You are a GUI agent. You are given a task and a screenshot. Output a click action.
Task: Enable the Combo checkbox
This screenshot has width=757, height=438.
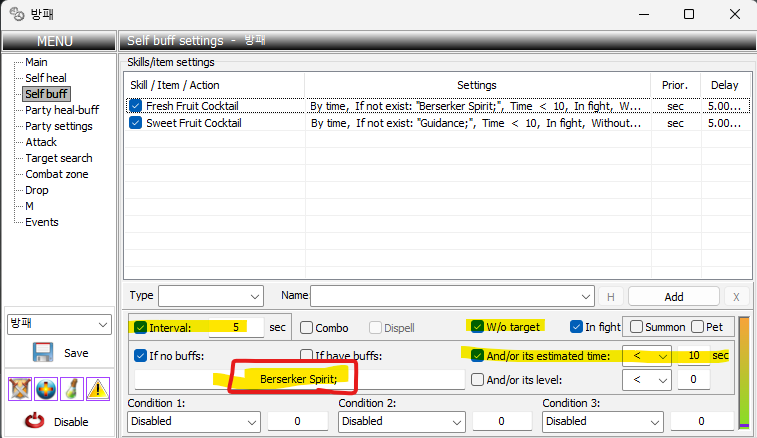[308, 327]
